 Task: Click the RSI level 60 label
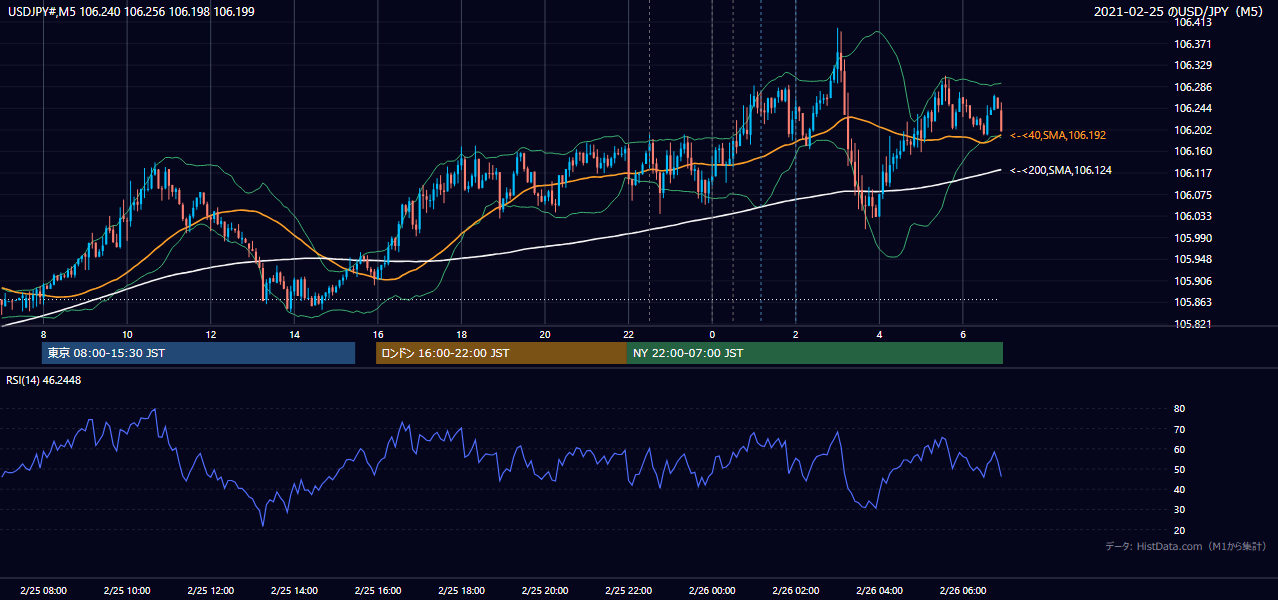[1180, 449]
